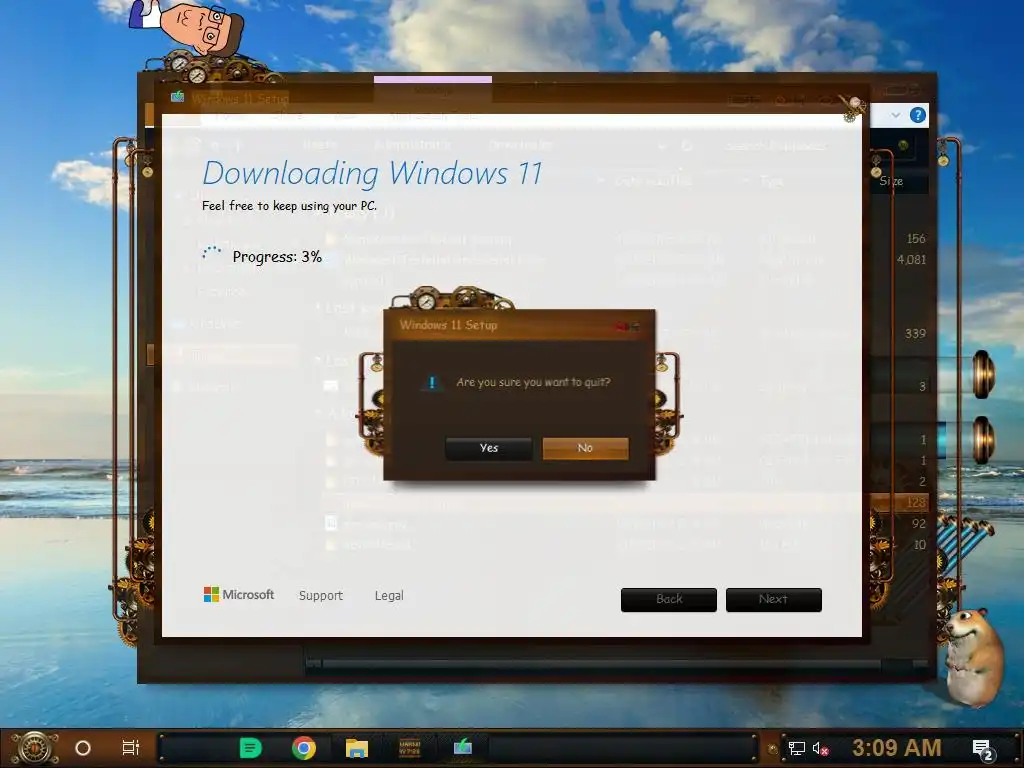Screen dimensions: 1024x768
Task: Launch Google Chrome from the taskbar
Action: (304, 748)
